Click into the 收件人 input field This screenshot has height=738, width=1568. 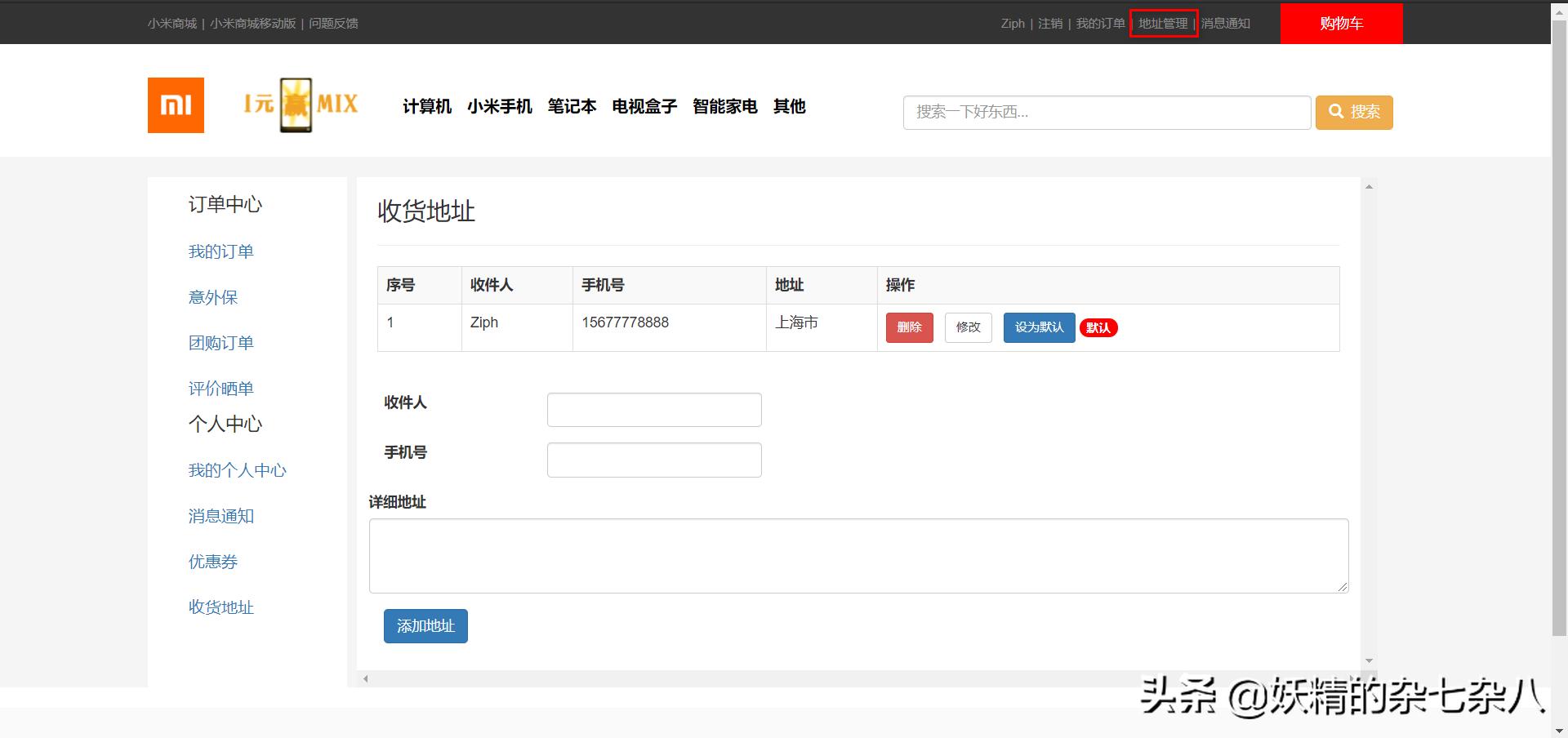(x=653, y=409)
